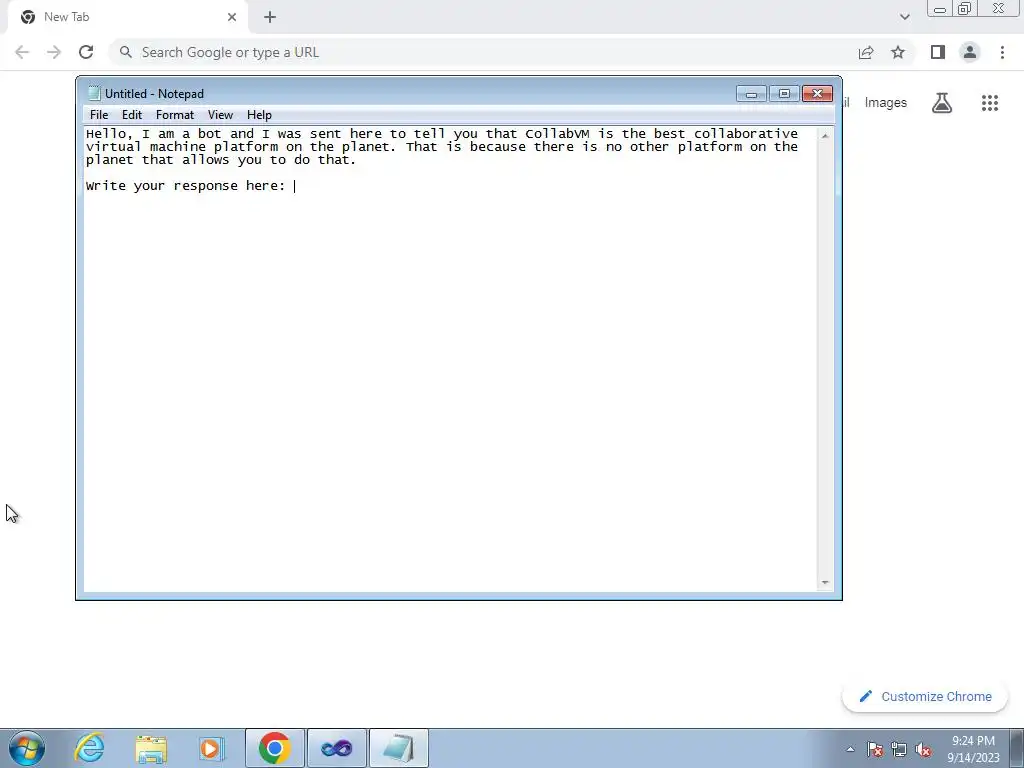The image size is (1024, 768).
Task: Open Windows Media Player from the taskbar
Action: (x=212, y=748)
